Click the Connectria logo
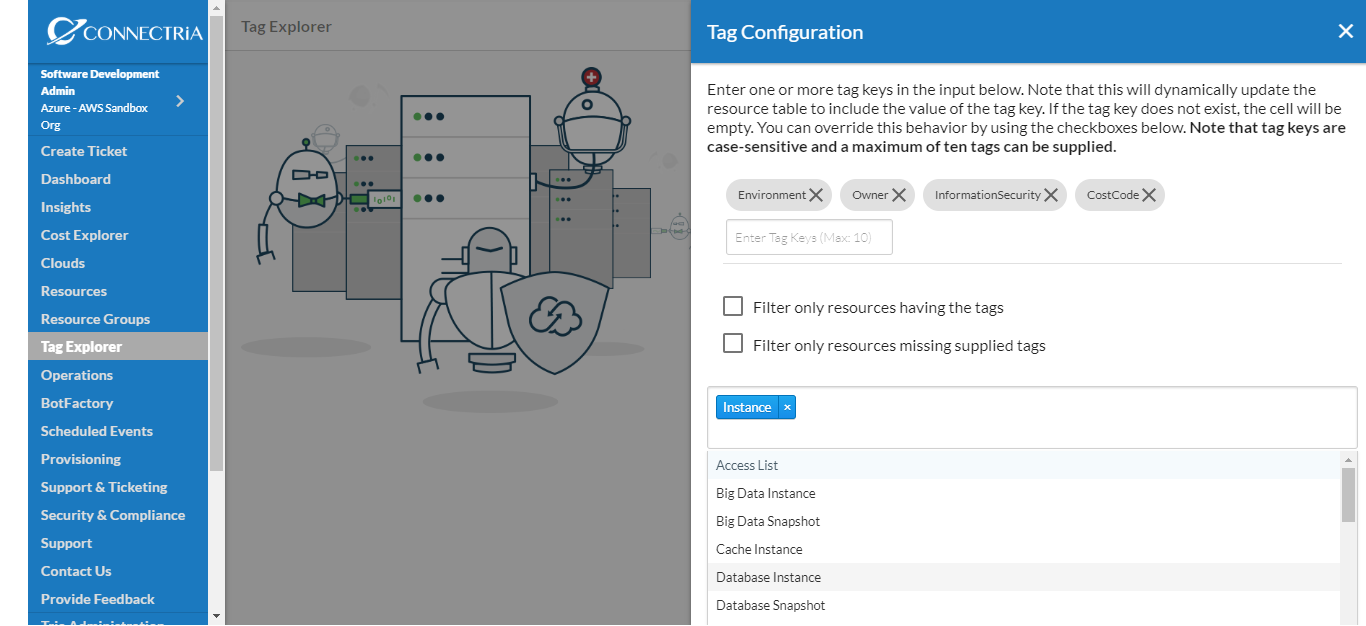This screenshot has width=1366, height=626. click(x=124, y=32)
